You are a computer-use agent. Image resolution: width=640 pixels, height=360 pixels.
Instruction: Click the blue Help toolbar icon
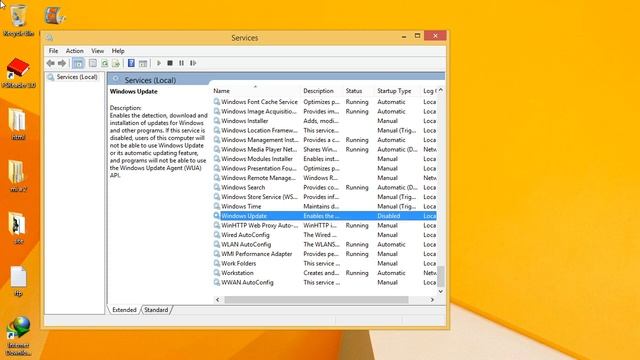point(131,63)
